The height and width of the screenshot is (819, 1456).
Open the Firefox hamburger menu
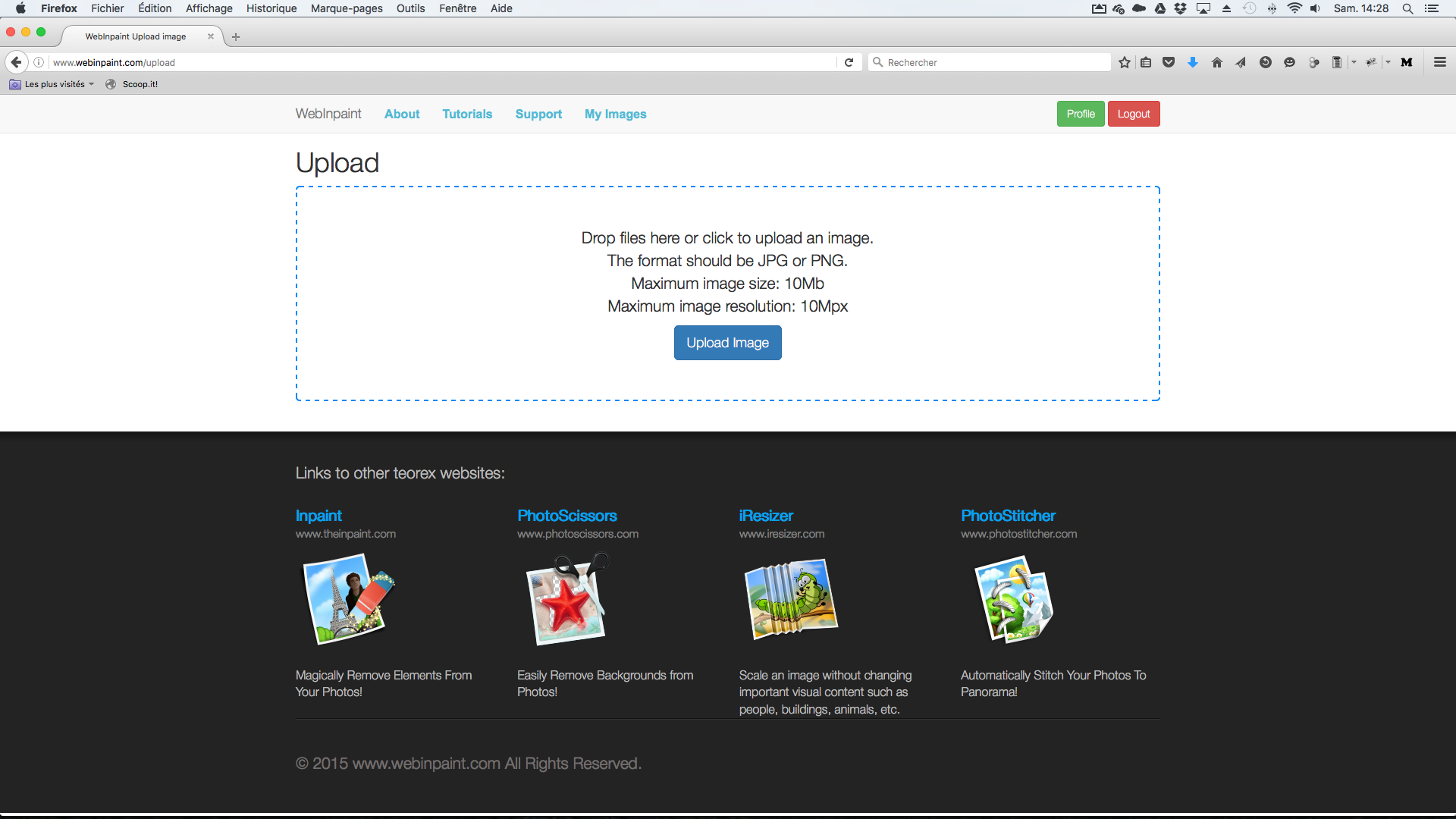pyautogui.click(x=1440, y=62)
